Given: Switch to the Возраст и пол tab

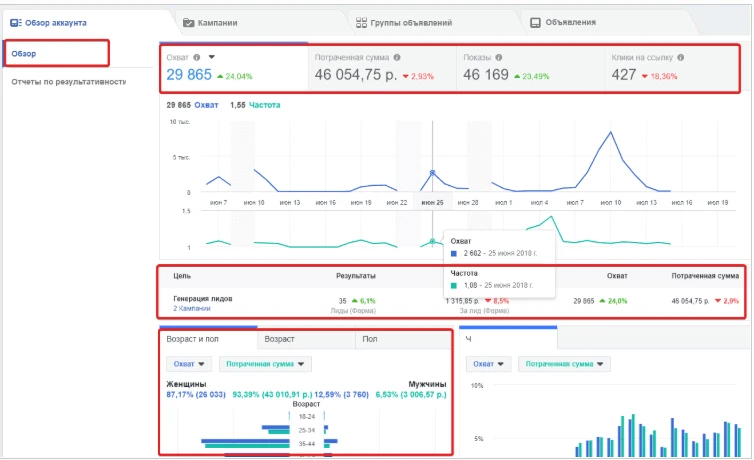Looking at the screenshot, I should [209, 339].
